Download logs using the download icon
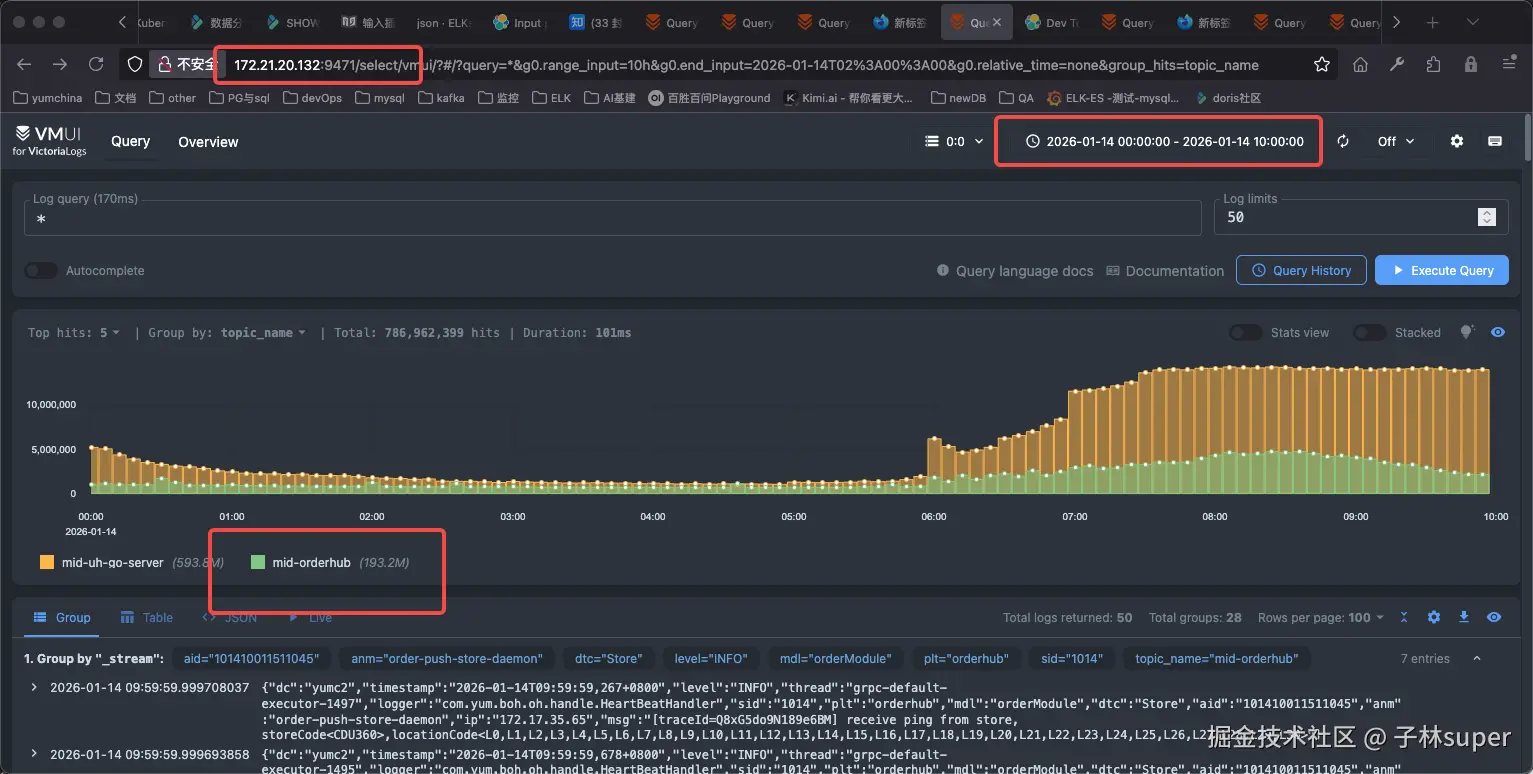The image size is (1533, 774). point(1464,618)
